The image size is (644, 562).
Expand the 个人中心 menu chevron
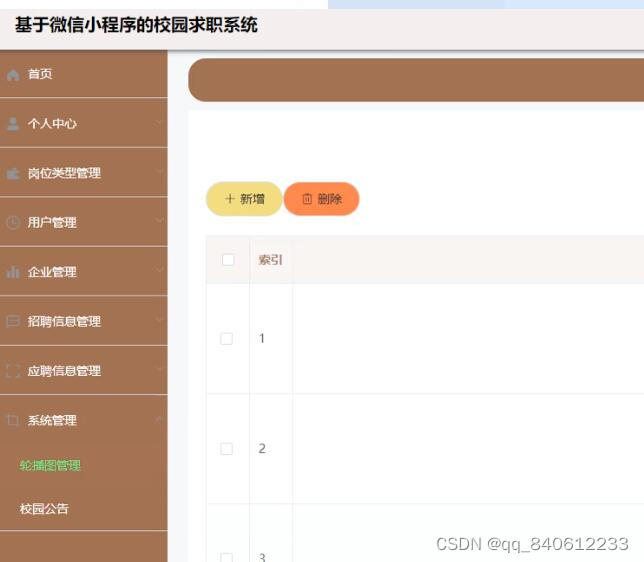pos(159,122)
